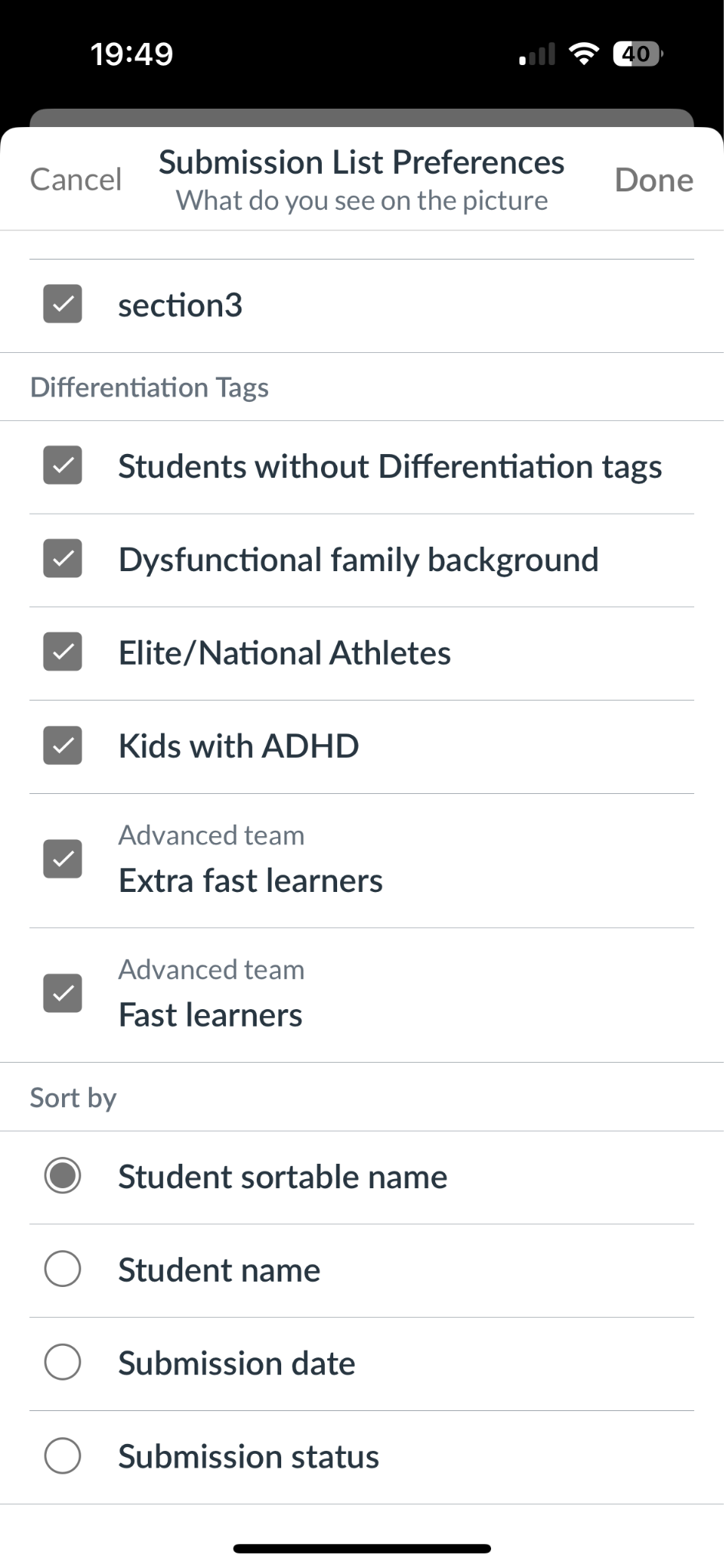Tap the clock in status bar
The height and width of the screenshot is (1568, 724).
(x=132, y=54)
